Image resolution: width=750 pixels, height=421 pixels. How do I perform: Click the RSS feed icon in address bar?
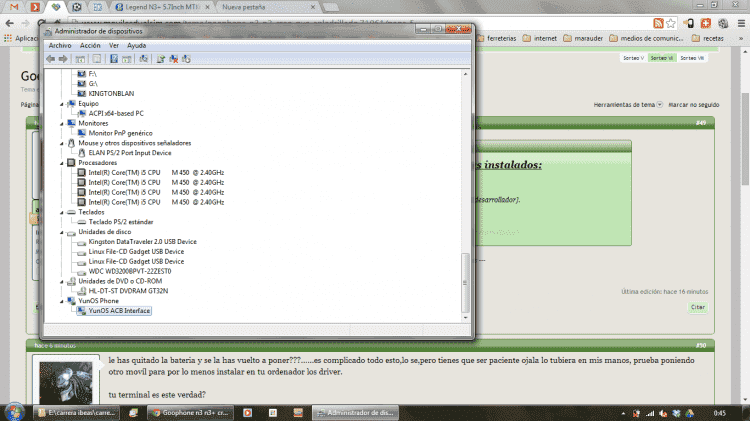658,23
